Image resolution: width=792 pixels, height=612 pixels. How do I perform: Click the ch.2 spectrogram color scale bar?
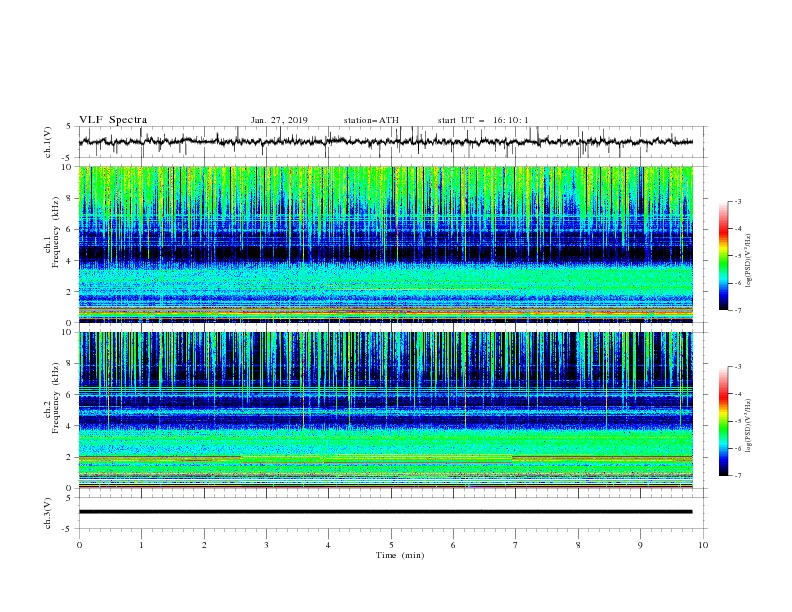[723, 421]
